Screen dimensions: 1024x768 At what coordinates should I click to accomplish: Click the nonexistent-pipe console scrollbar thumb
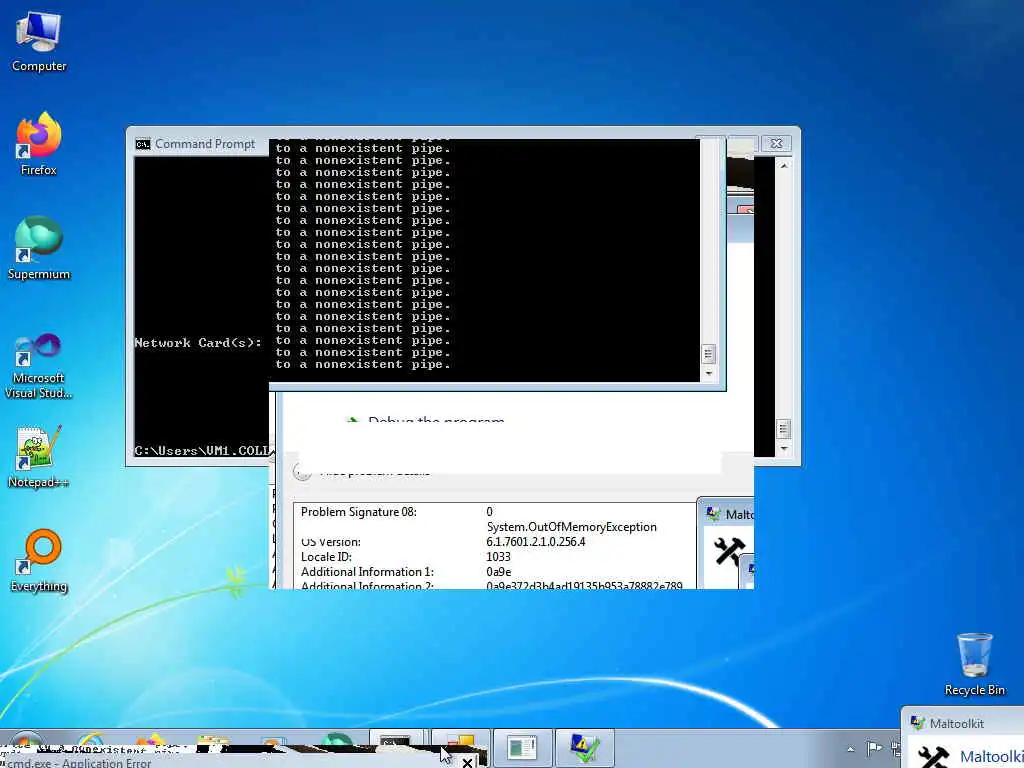coord(709,354)
